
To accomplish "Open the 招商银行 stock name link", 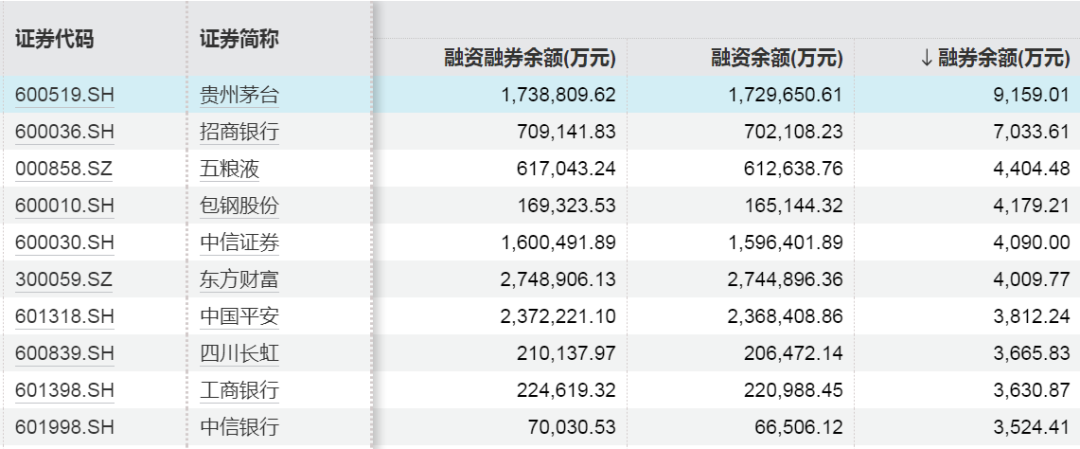I will [239, 132].
